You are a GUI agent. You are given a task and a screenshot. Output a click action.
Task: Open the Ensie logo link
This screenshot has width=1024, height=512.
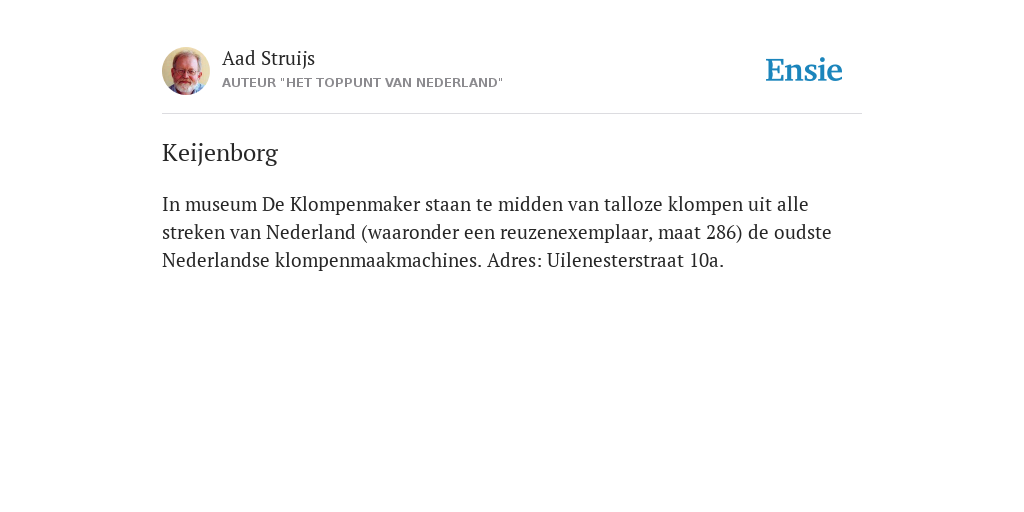coord(804,70)
